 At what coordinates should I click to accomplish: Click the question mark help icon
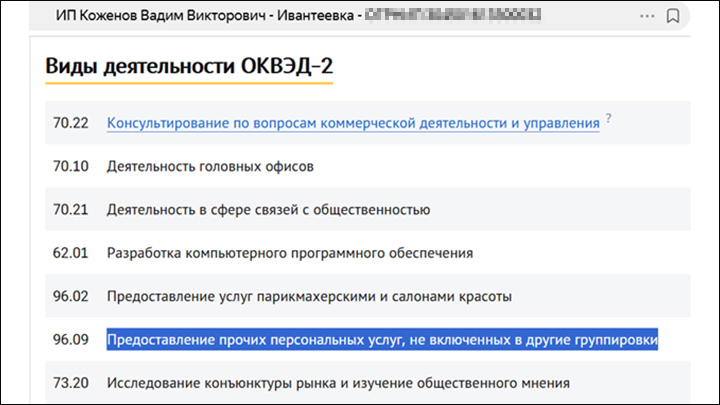(x=608, y=119)
